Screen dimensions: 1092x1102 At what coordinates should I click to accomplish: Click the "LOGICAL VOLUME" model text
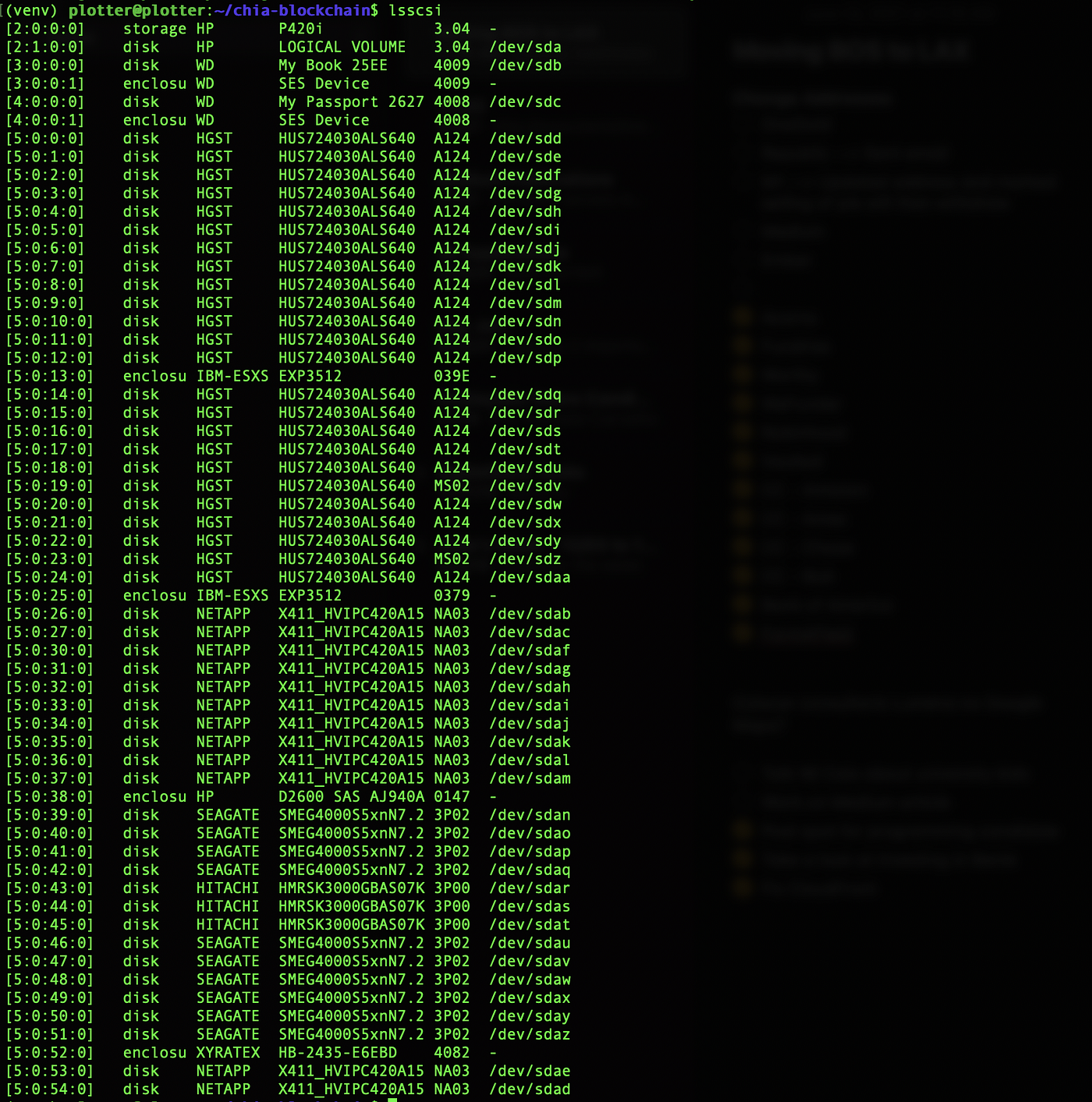coord(342,47)
